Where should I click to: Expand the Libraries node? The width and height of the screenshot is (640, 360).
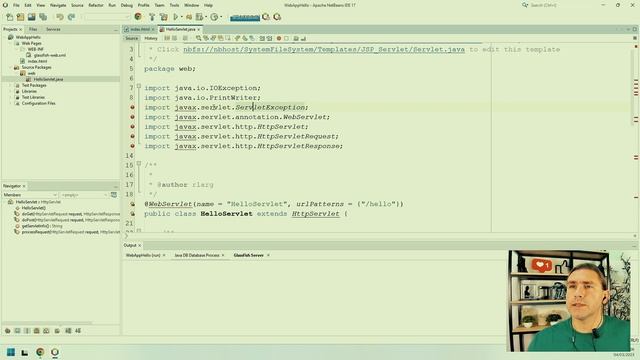(11, 91)
